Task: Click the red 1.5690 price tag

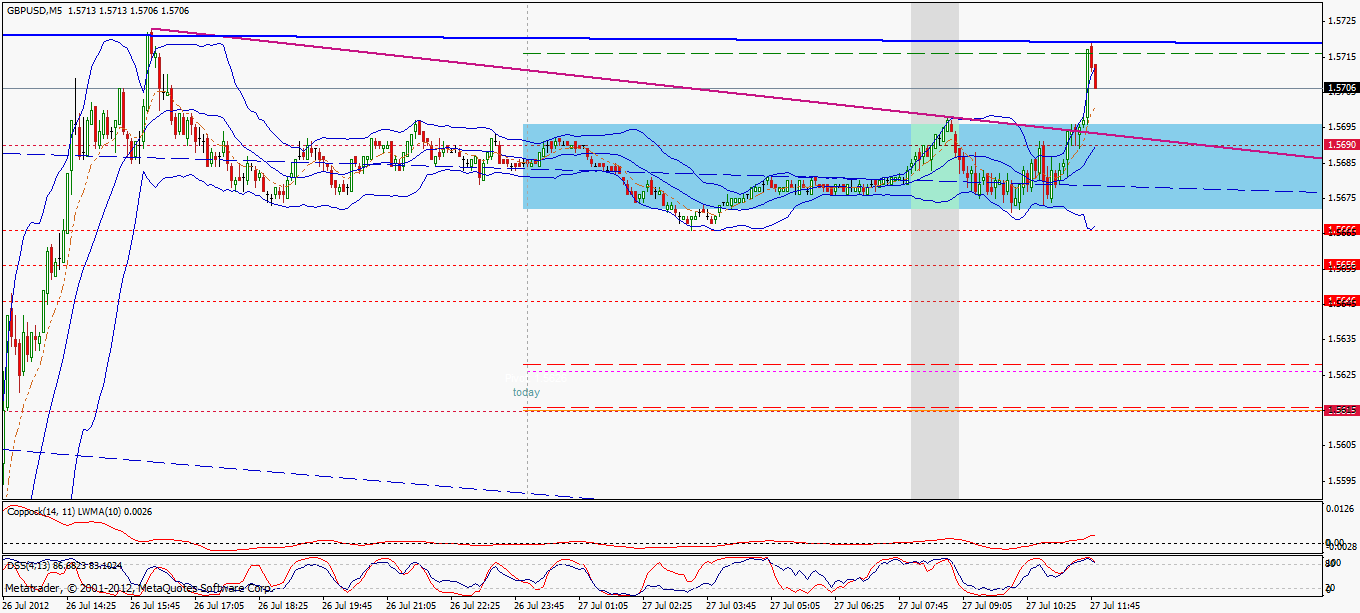Action: (1341, 145)
